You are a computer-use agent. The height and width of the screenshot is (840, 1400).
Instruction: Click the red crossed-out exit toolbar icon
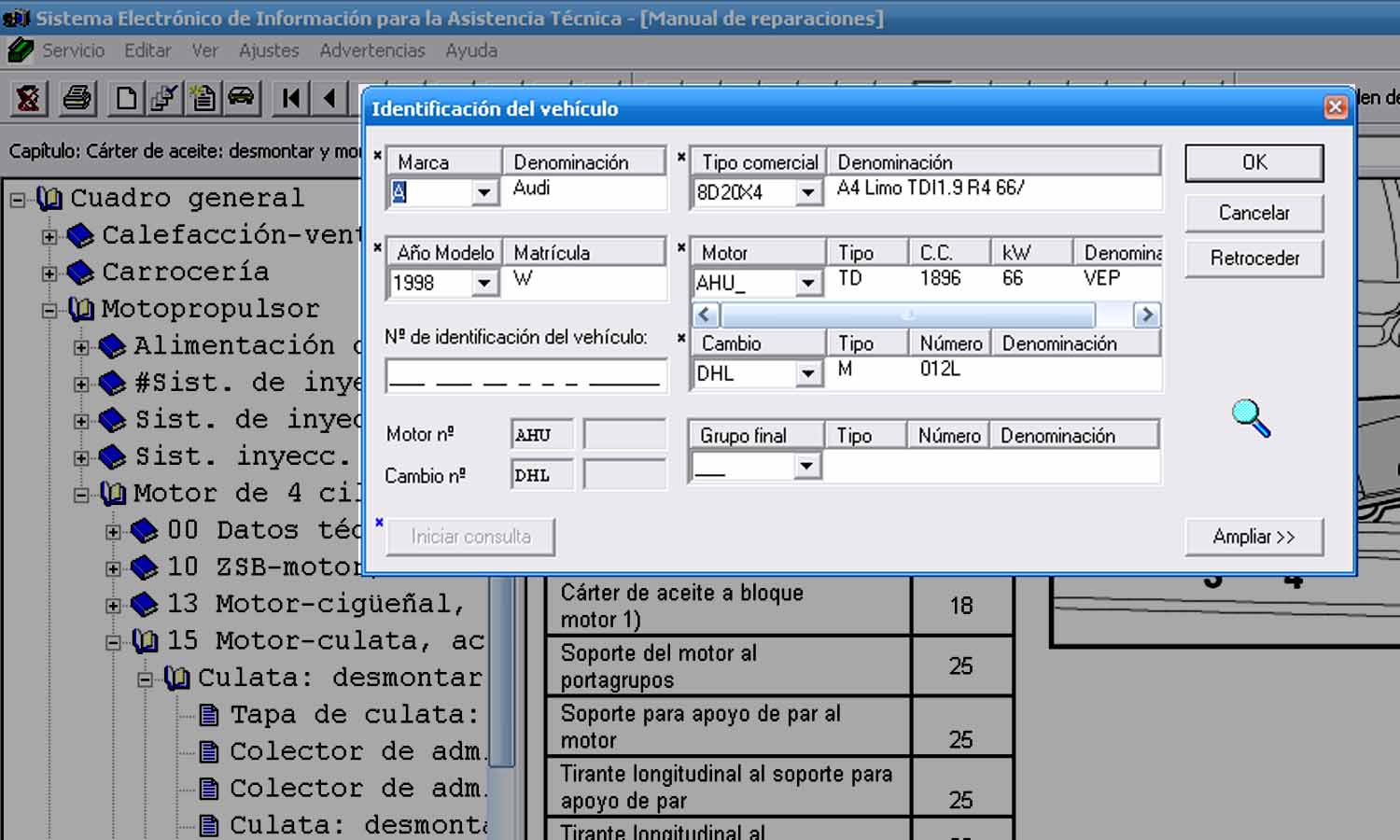click(x=29, y=98)
